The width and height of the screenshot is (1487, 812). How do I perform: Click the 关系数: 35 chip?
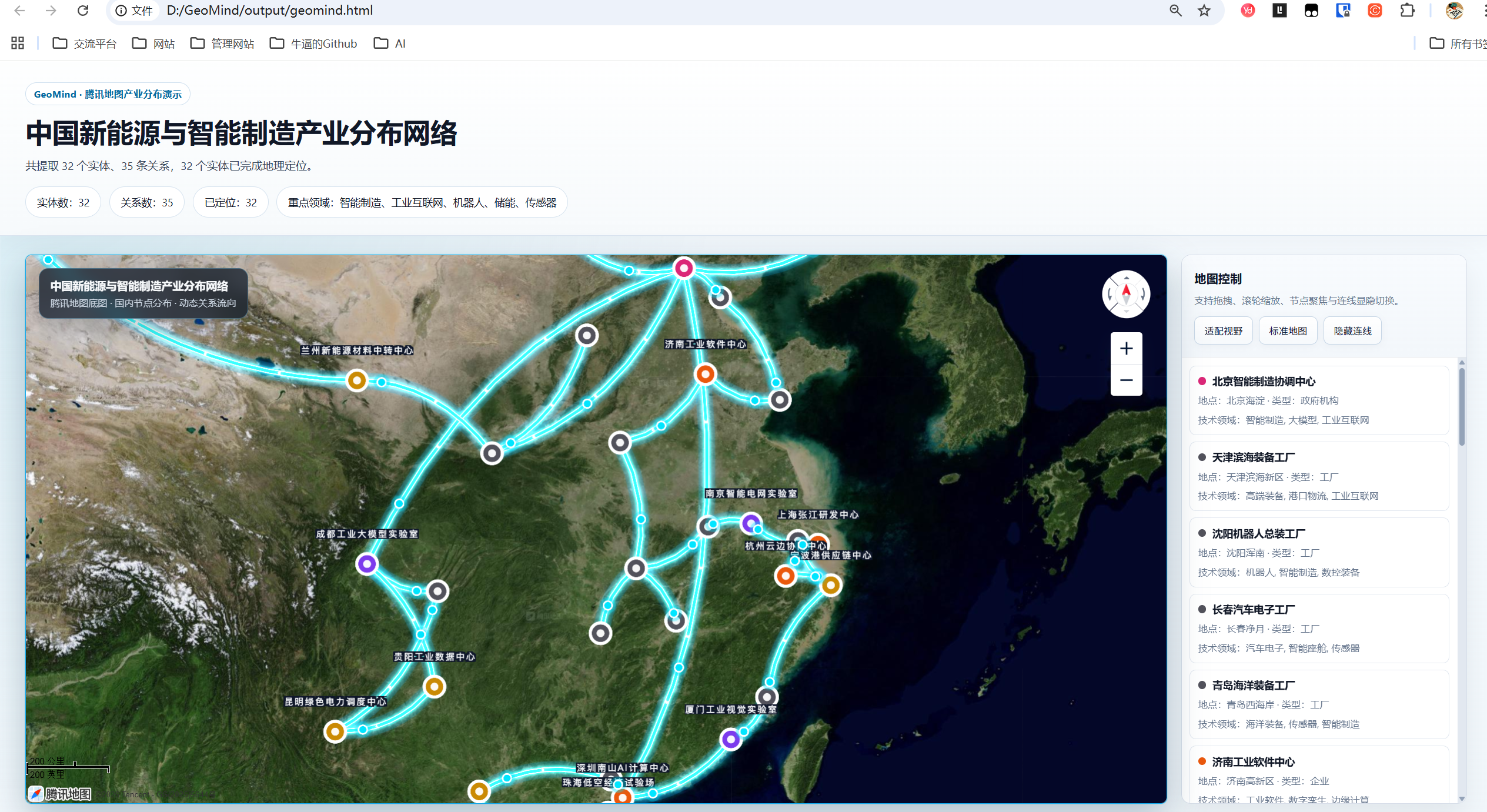[x=147, y=202]
